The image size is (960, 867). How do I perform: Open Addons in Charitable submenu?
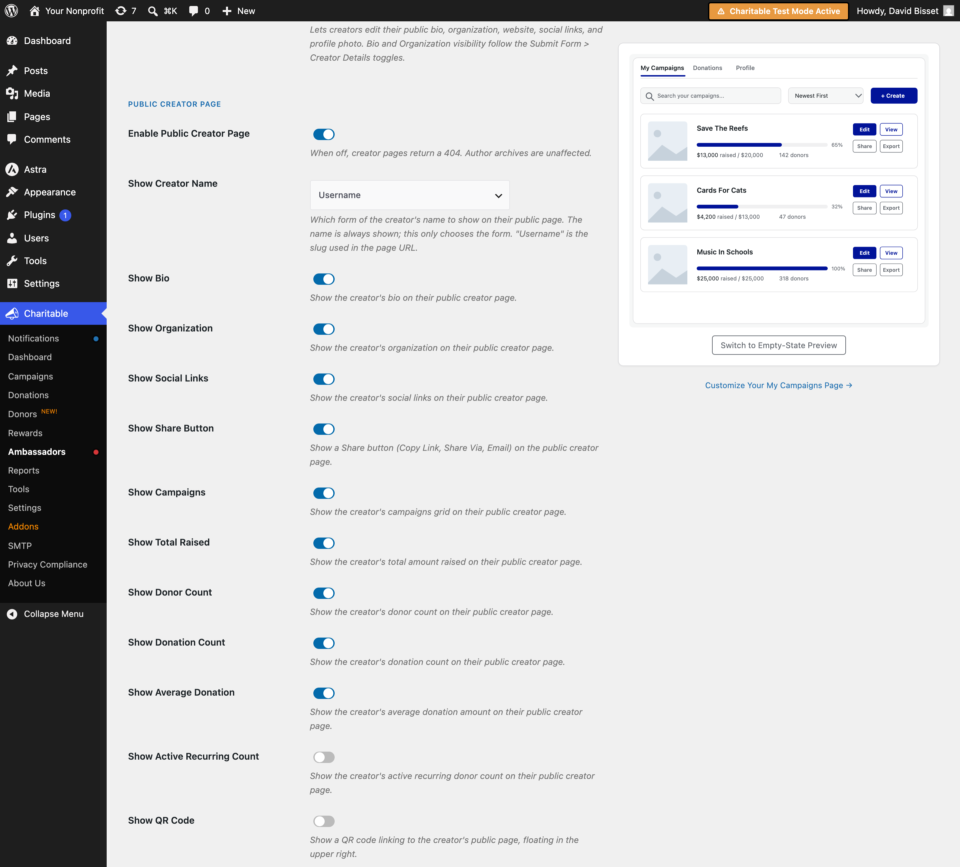coord(23,527)
